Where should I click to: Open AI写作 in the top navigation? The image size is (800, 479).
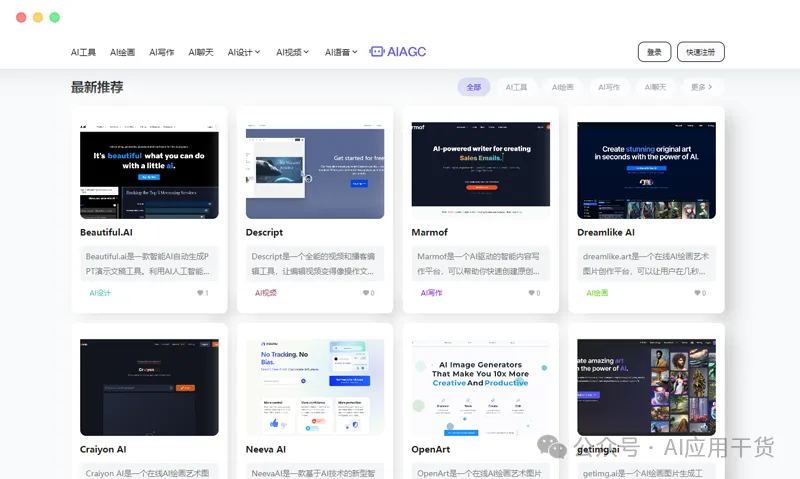tap(162, 52)
